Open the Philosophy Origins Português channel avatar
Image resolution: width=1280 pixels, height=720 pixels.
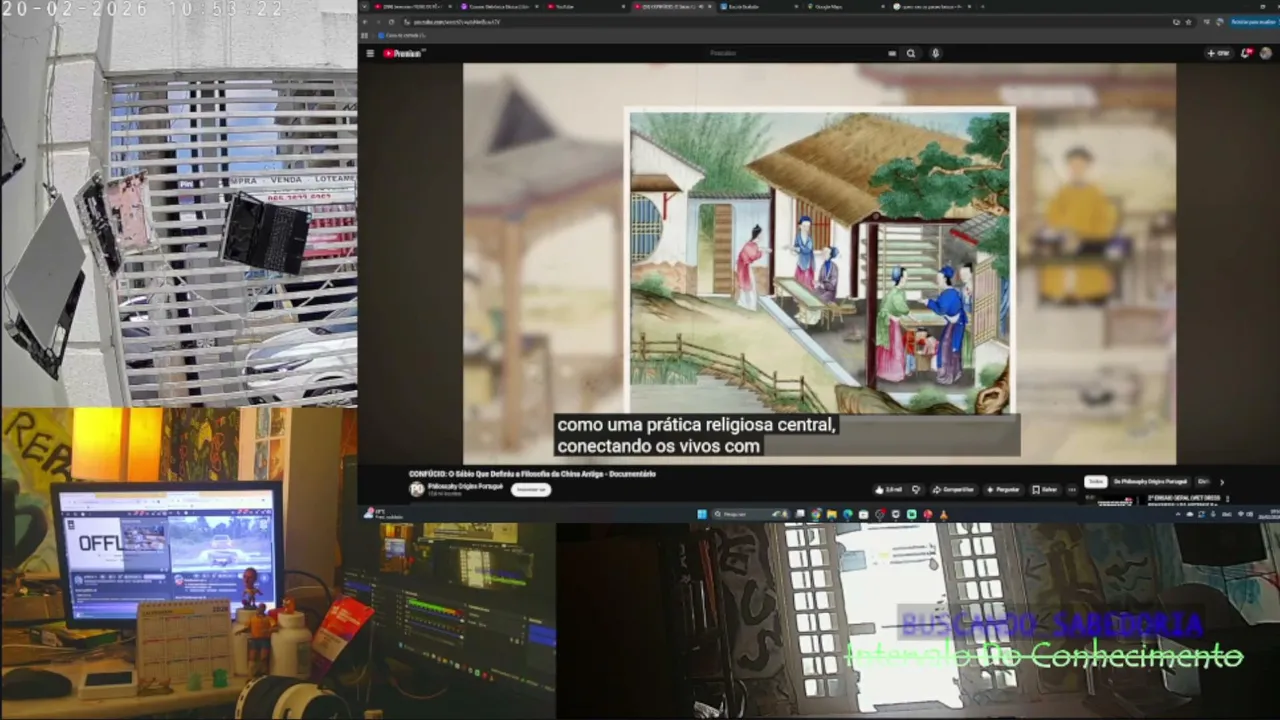tap(417, 489)
